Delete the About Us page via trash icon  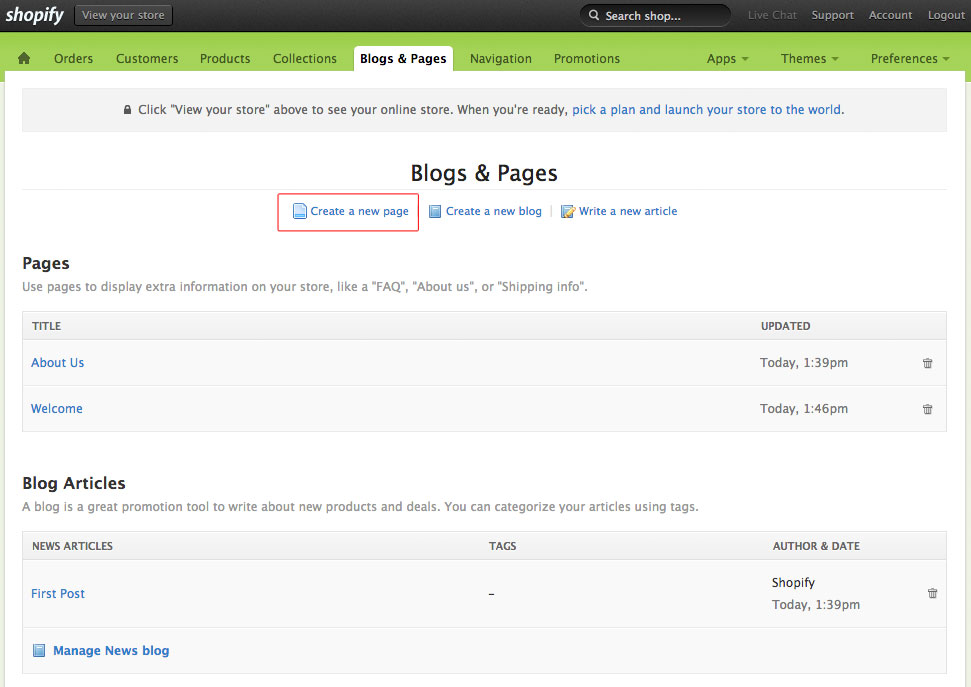click(x=927, y=363)
